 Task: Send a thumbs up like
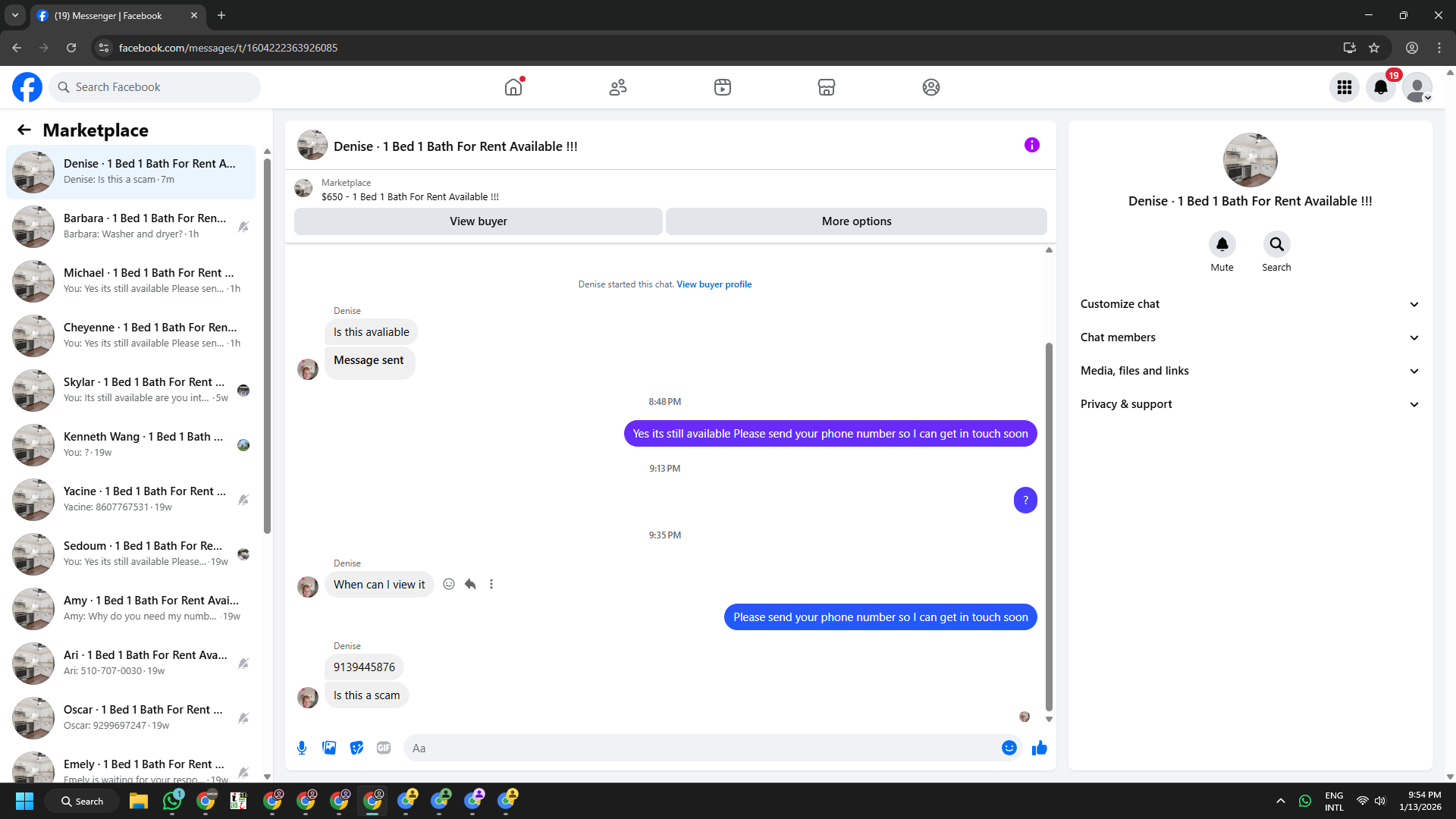(x=1039, y=748)
